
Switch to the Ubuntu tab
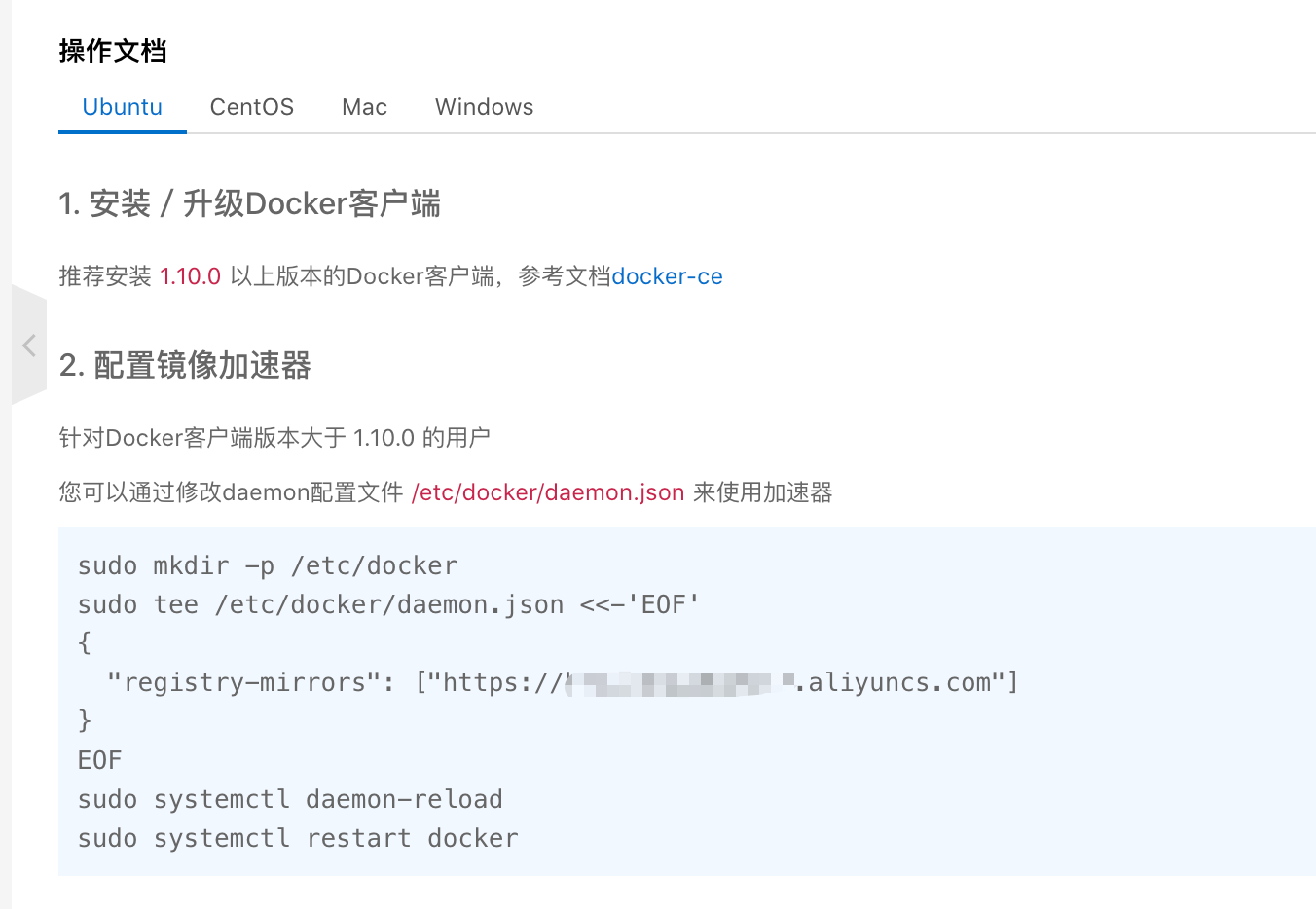[x=123, y=107]
